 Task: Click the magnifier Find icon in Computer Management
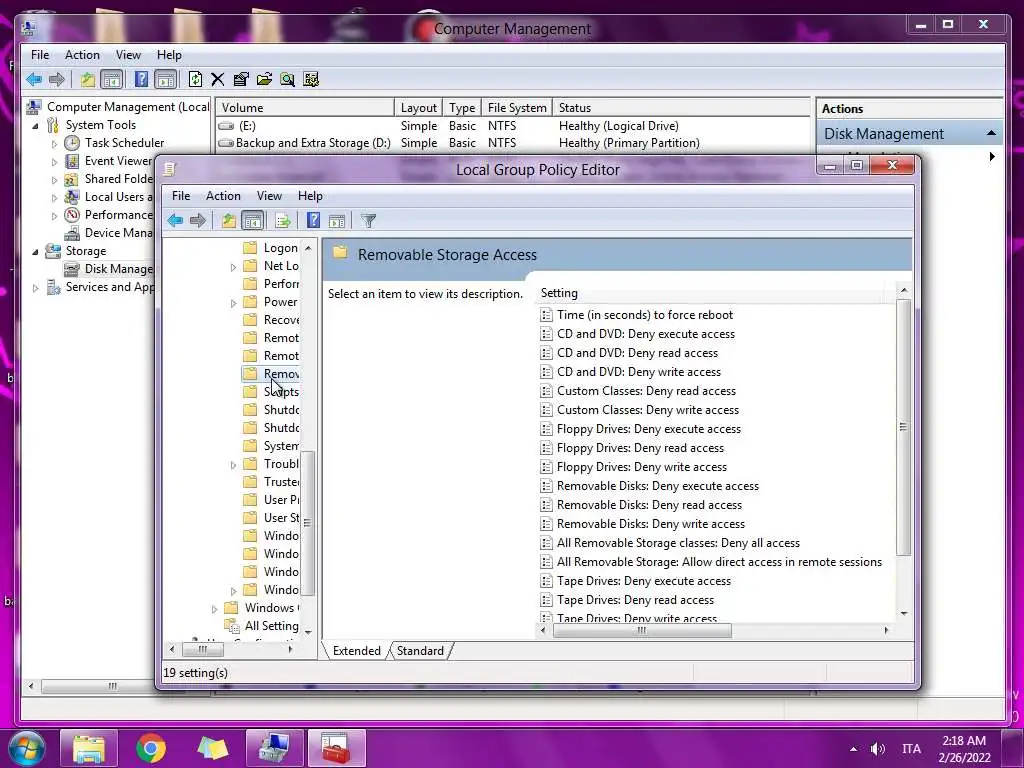287,80
